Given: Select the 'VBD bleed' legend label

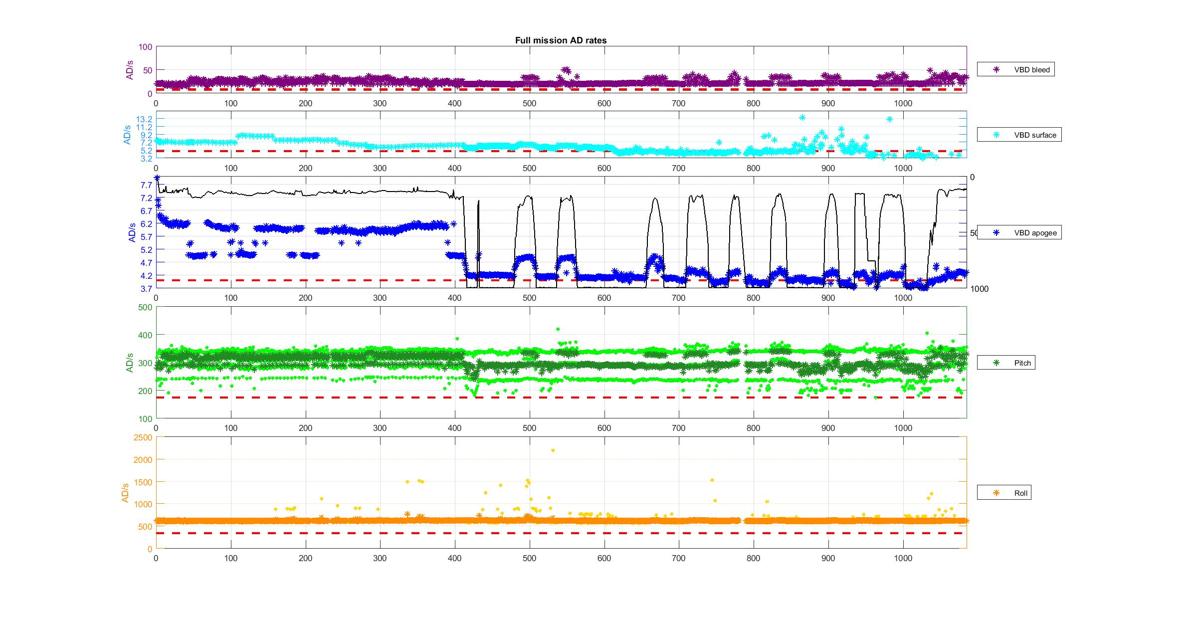Looking at the screenshot, I should click(x=1032, y=70).
